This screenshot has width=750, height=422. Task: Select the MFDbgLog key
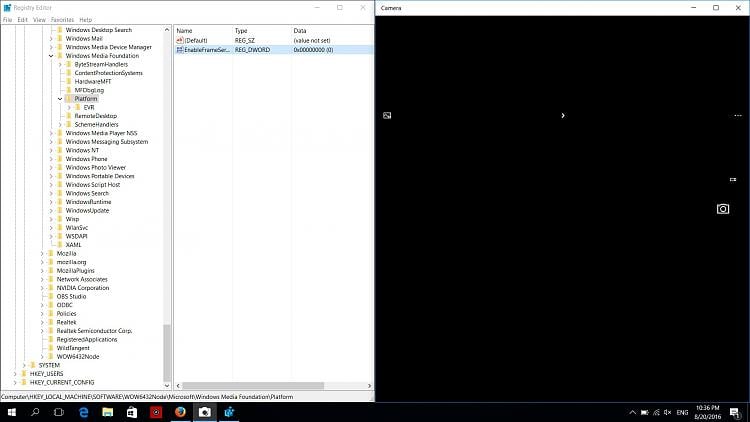tap(89, 90)
